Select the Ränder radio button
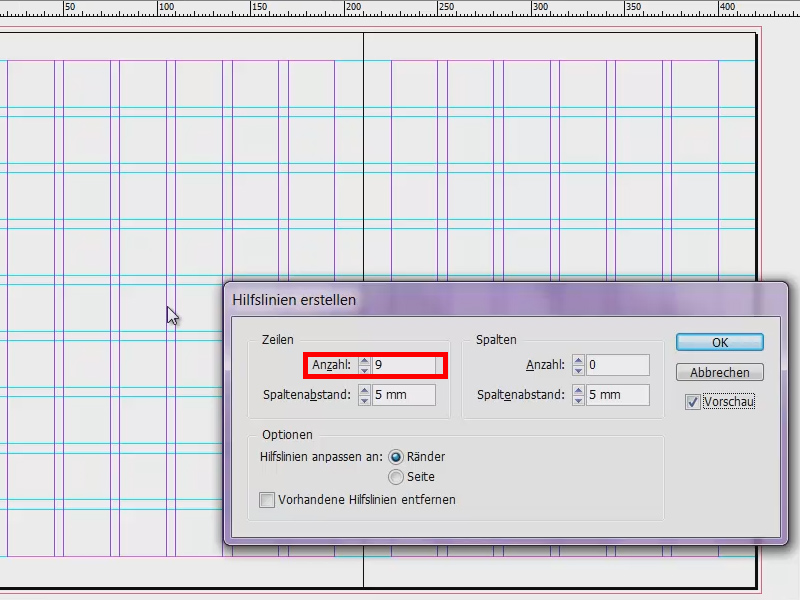Viewport: 800px width, 600px height. point(396,456)
